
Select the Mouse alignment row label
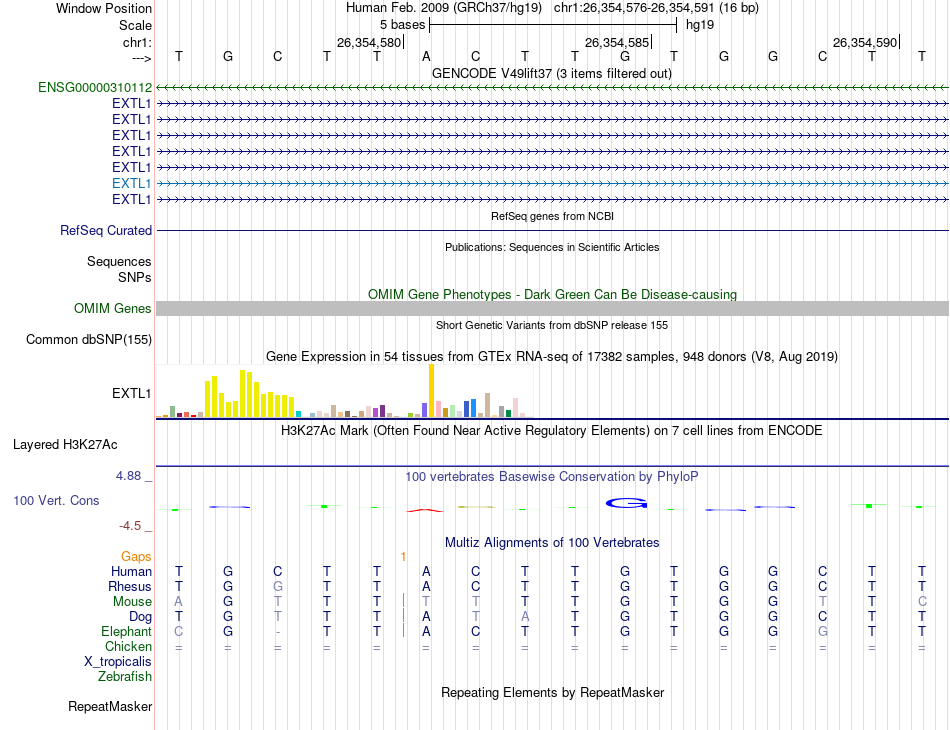tap(132, 602)
